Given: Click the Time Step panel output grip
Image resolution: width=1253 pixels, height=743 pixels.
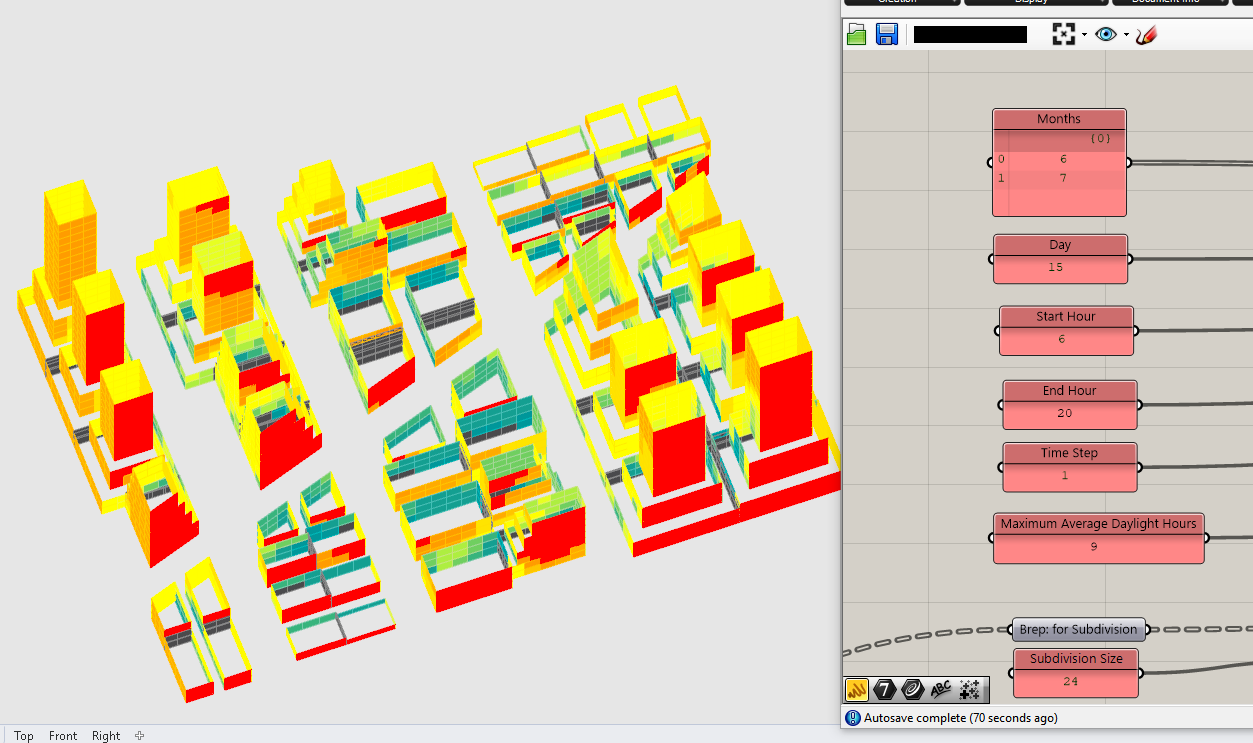Looking at the screenshot, I should point(1140,467).
